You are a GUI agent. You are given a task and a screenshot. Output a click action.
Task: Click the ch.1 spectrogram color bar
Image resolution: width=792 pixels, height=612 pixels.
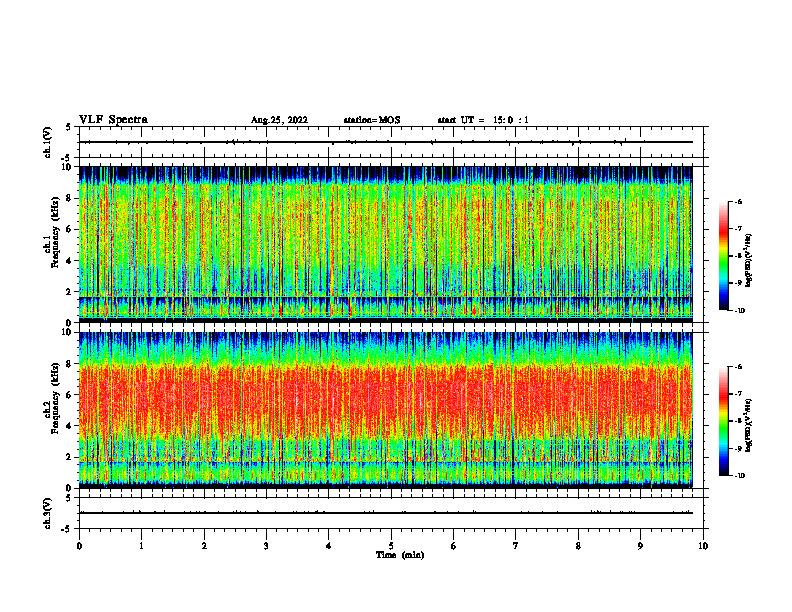tap(723, 256)
